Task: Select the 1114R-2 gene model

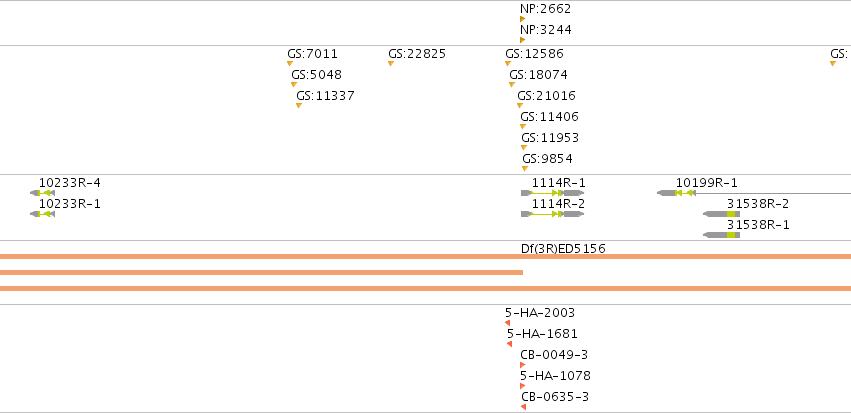Action: tap(552, 214)
